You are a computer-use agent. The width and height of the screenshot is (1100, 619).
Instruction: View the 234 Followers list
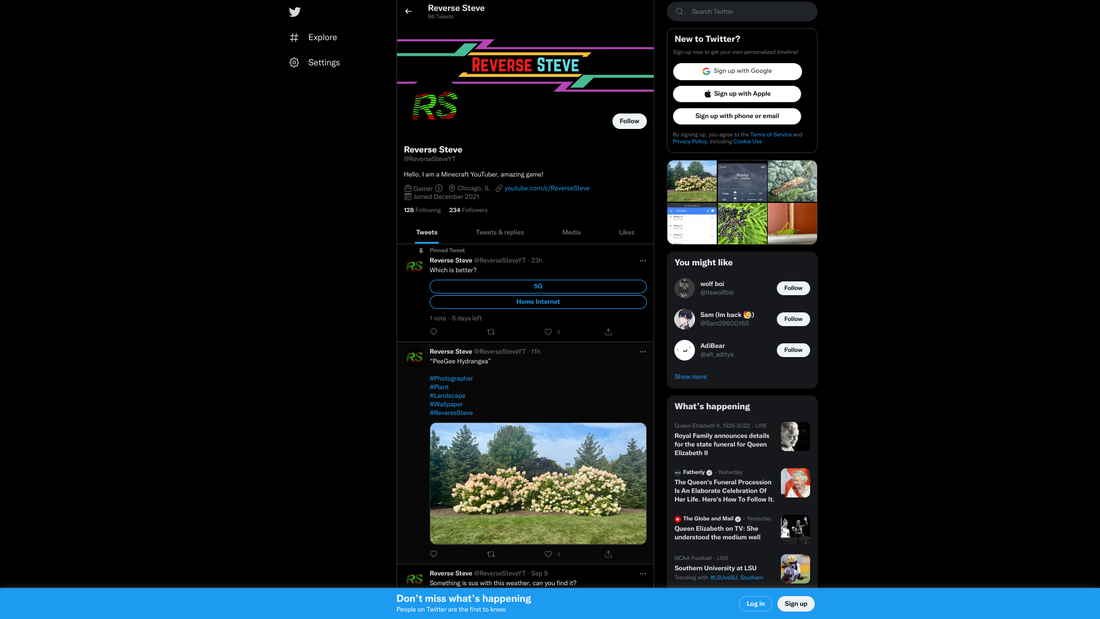click(x=468, y=210)
